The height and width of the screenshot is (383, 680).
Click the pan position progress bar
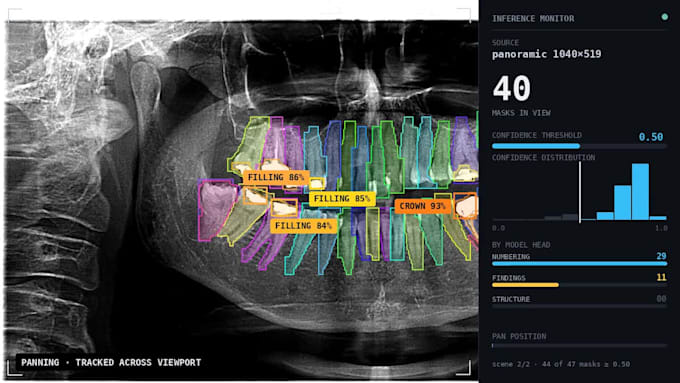[x=579, y=346]
